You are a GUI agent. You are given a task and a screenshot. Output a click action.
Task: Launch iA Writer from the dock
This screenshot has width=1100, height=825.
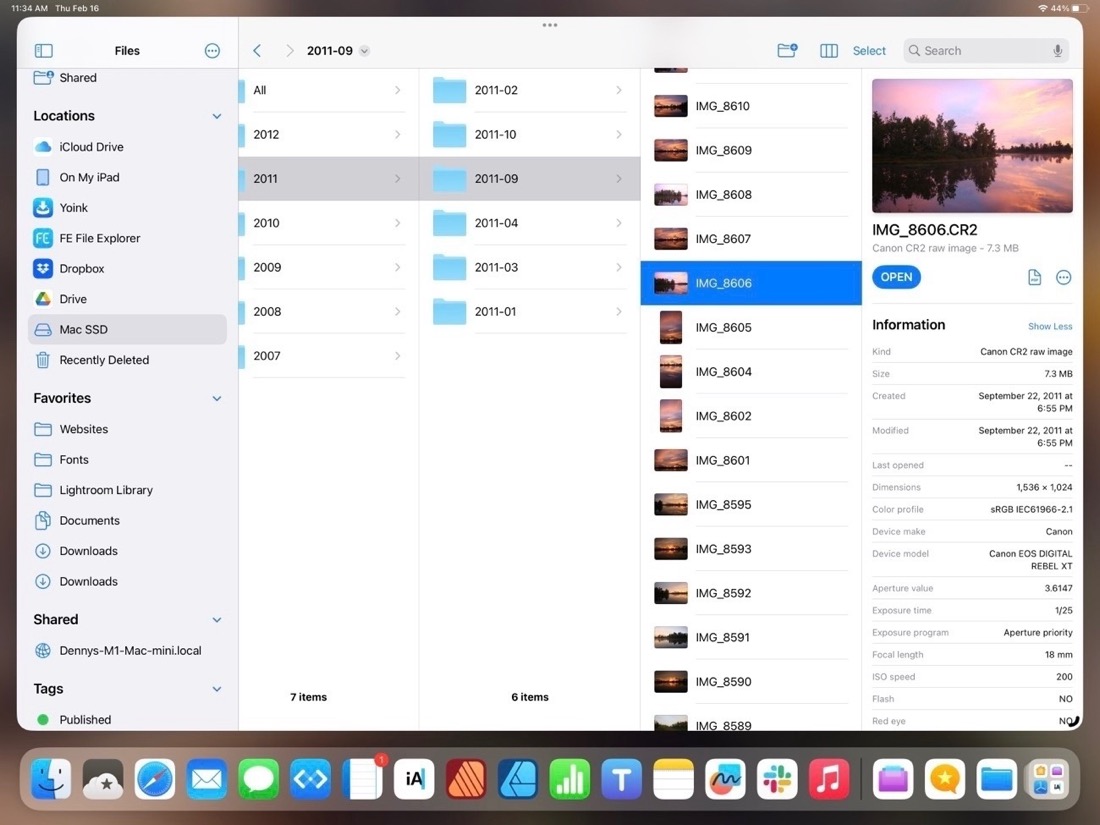coord(414,779)
